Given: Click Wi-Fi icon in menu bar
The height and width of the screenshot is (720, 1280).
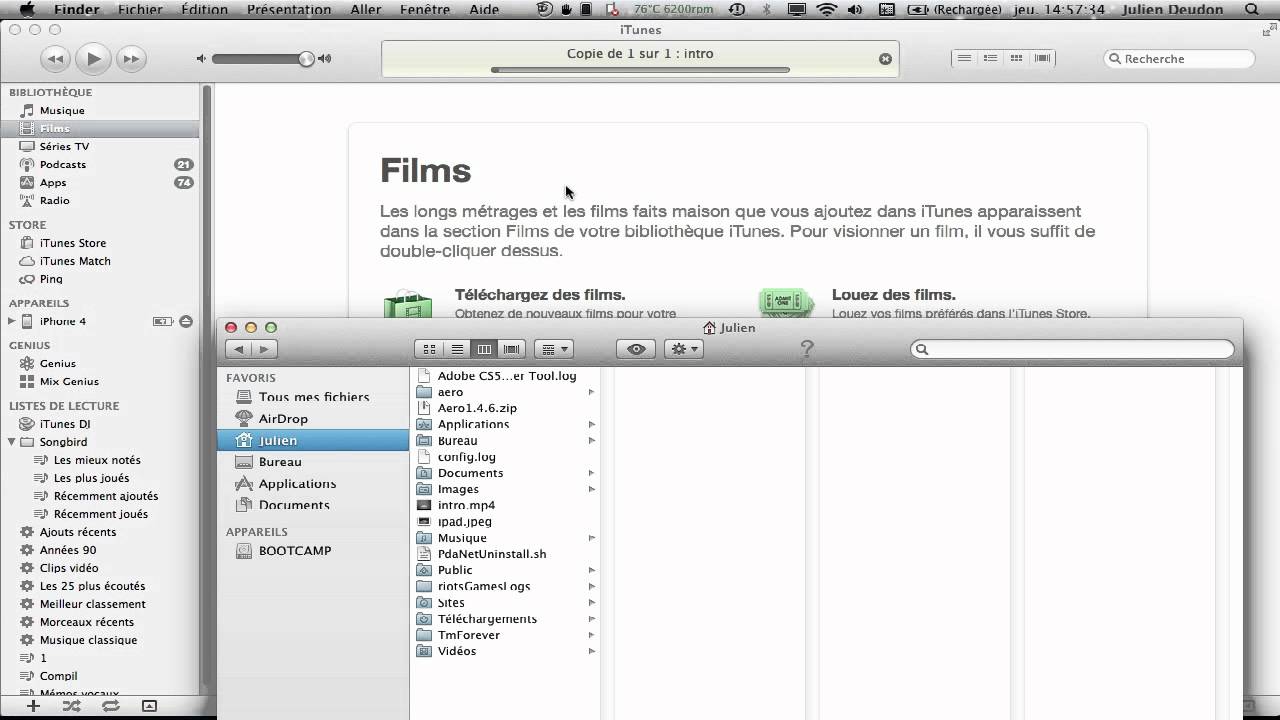Looking at the screenshot, I should 827,9.
